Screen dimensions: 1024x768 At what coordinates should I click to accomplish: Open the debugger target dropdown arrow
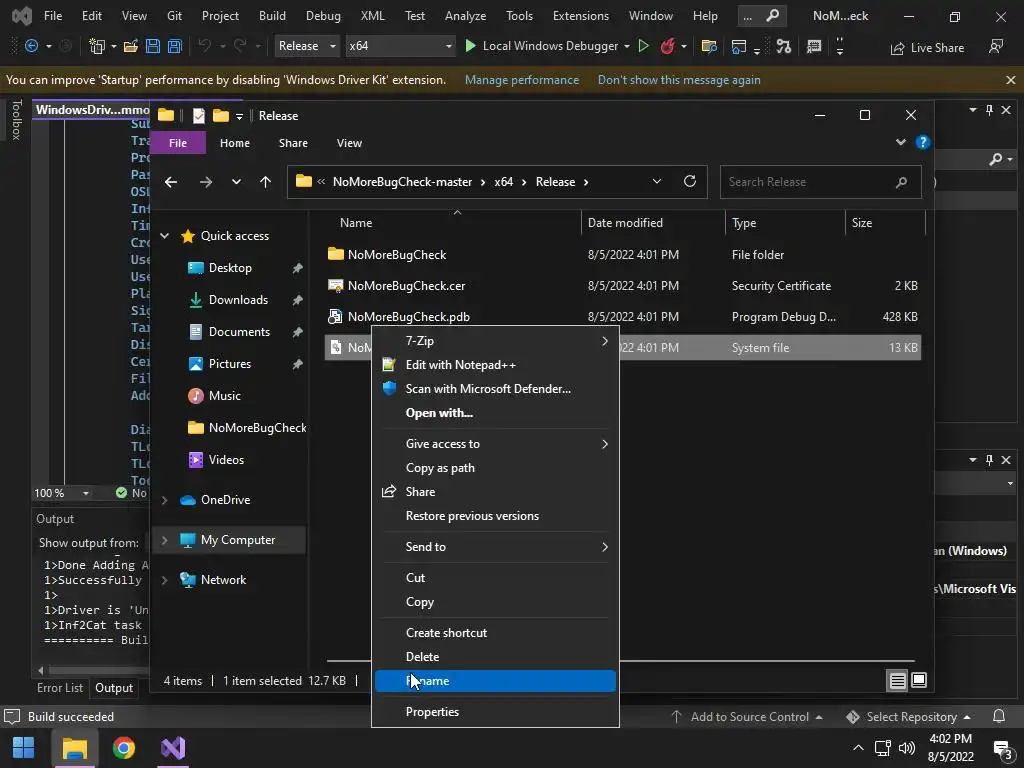pyautogui.click(x=627, y=46)
